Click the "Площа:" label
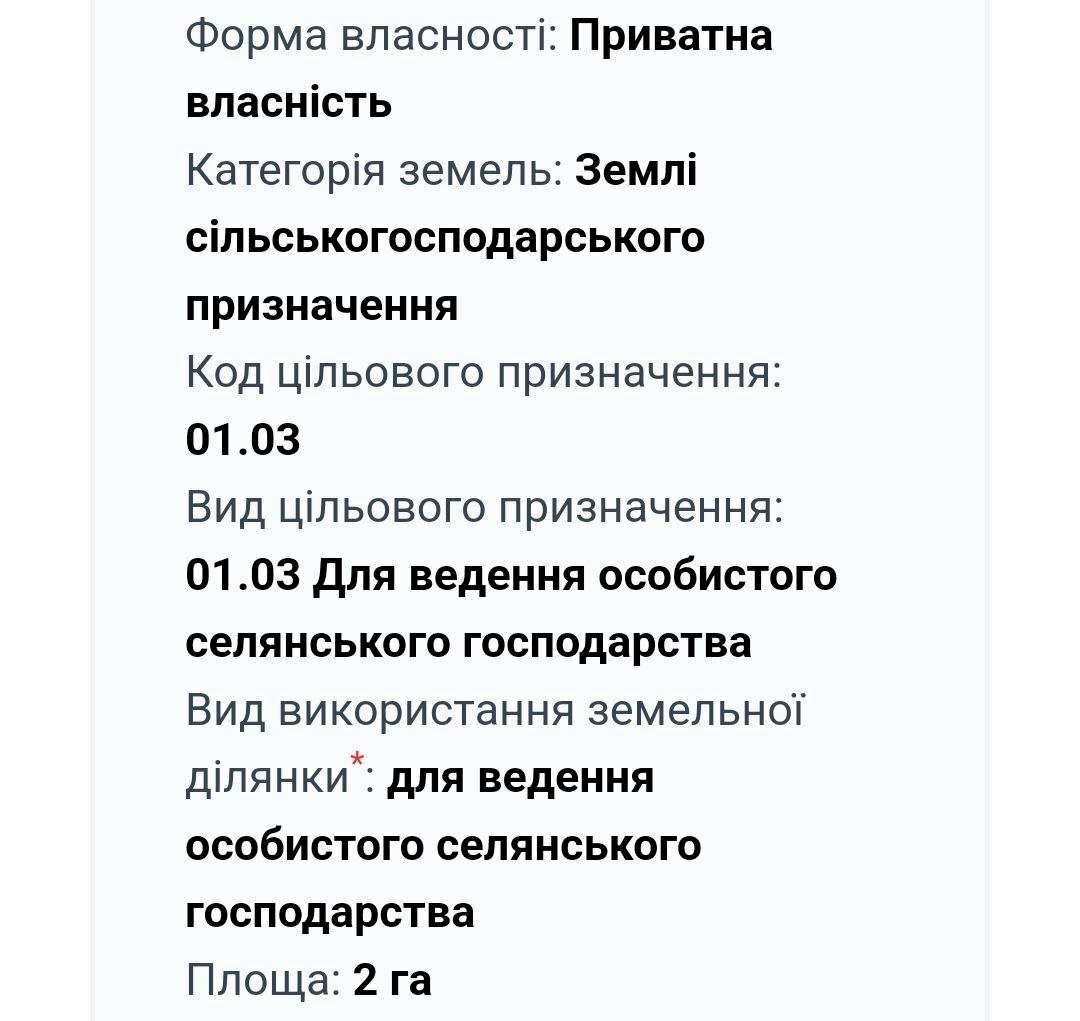This screenshot has height=1021, width=1080. tap(264, 980)
